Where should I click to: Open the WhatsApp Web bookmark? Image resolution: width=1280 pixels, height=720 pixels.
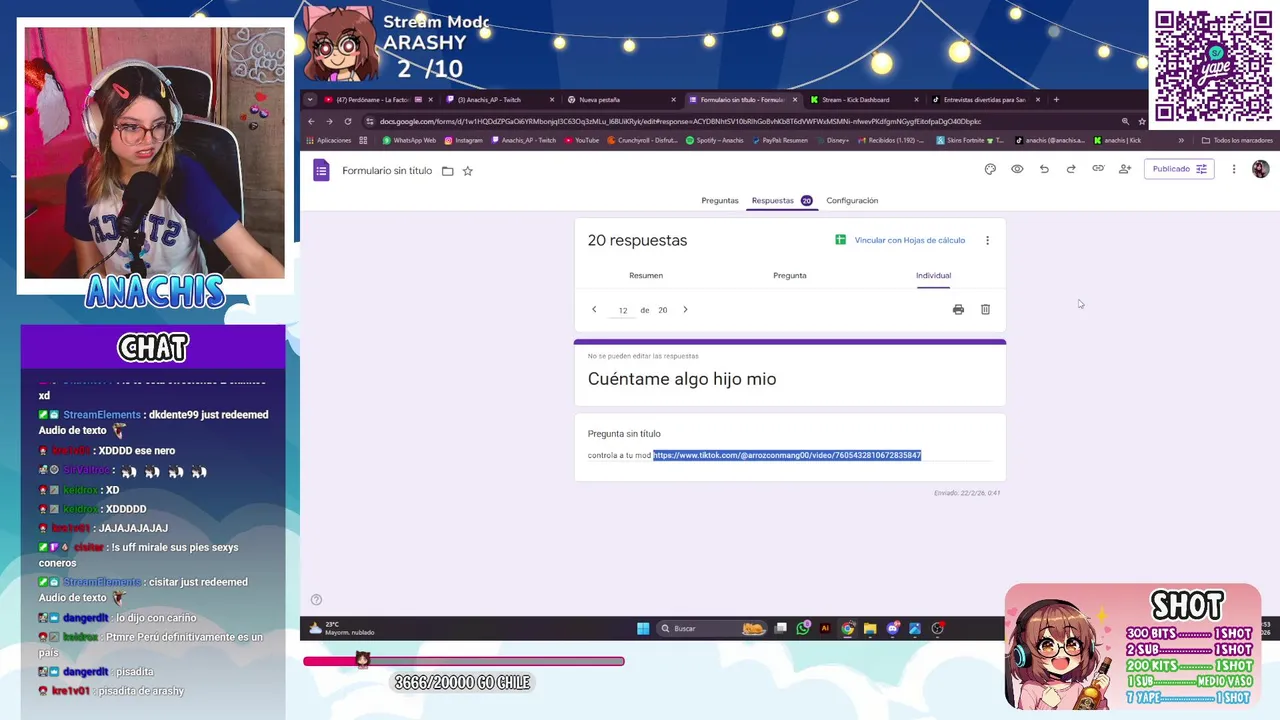[x=409, y=141]
